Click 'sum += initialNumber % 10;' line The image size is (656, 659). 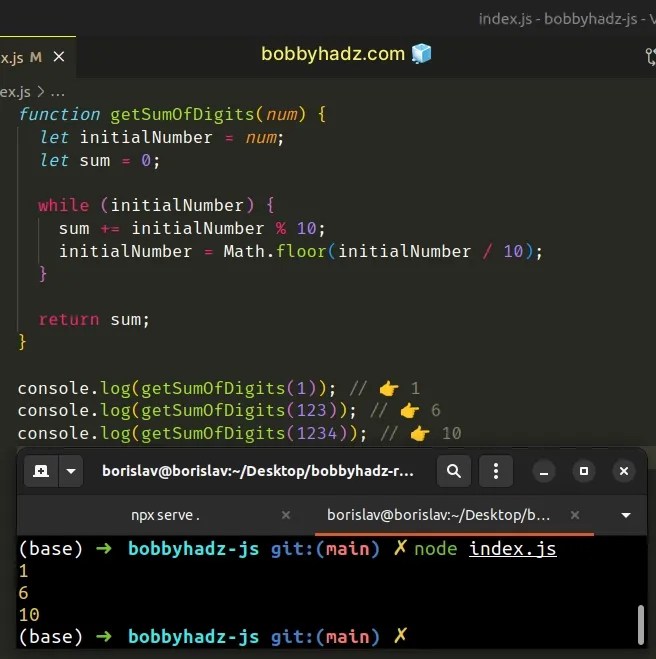pyautogui.click(x=192, y=228)
